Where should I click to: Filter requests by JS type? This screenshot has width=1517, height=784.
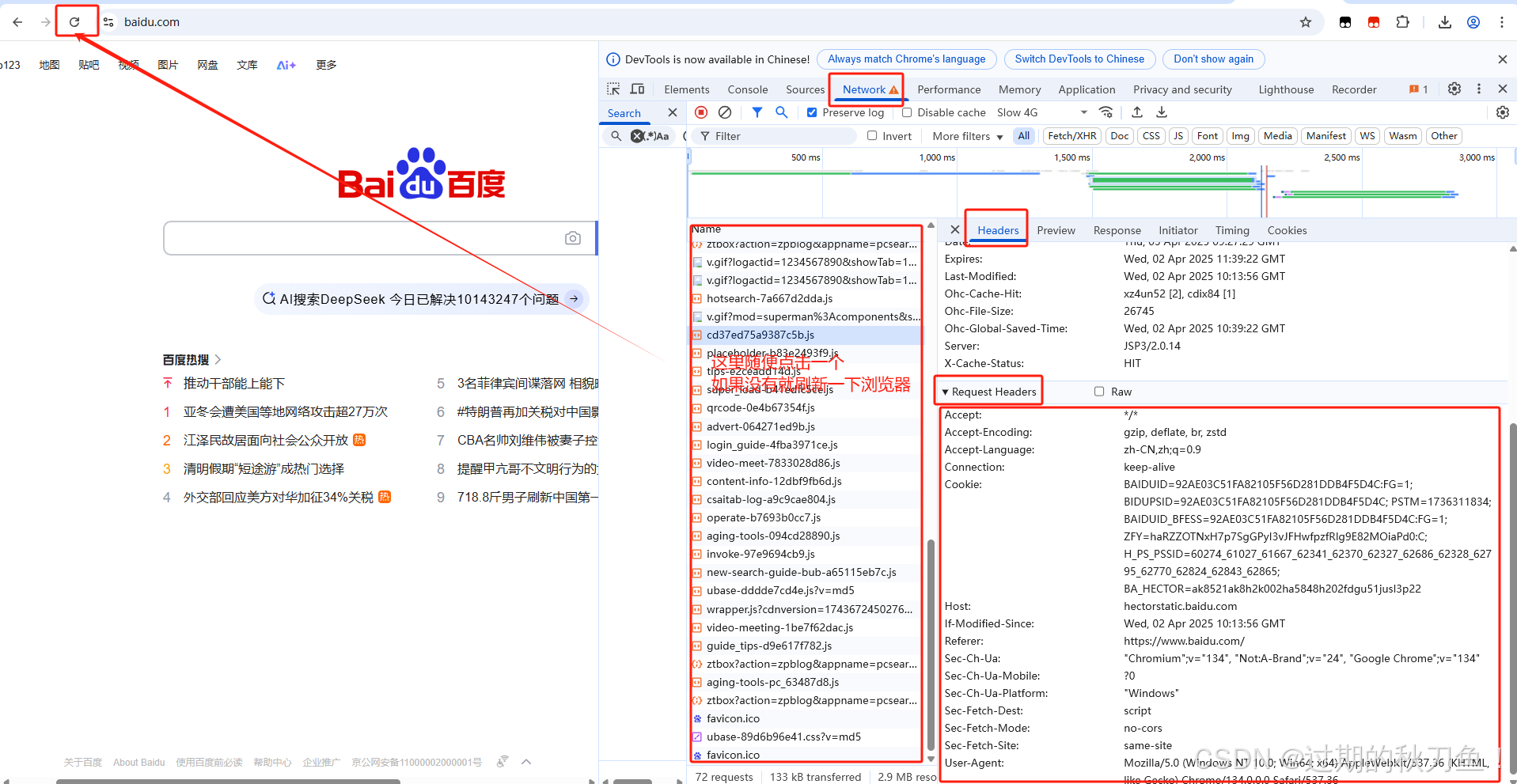click(x=1178, y=136)
